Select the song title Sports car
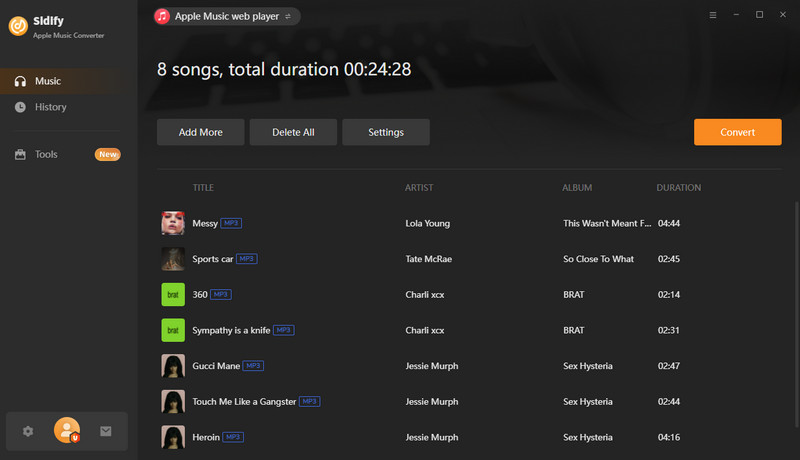The height and width of the screenshot is (460, 800). click(x=213, y=259)
